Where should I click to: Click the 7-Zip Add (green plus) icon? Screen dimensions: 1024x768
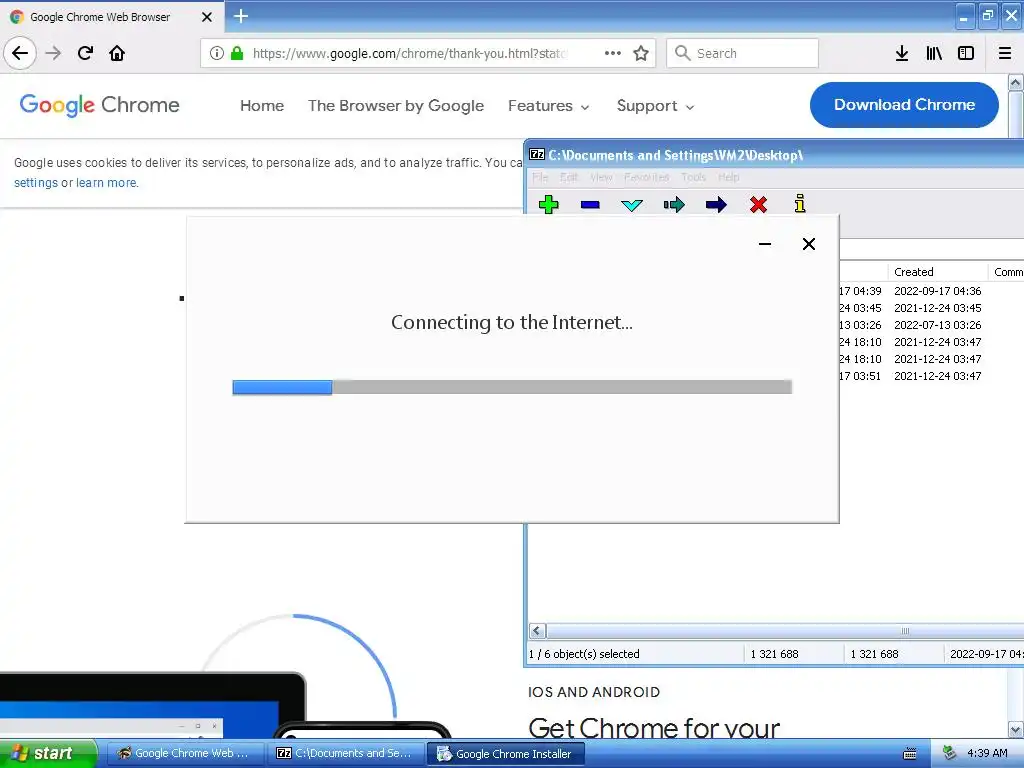tap(549, 204)
